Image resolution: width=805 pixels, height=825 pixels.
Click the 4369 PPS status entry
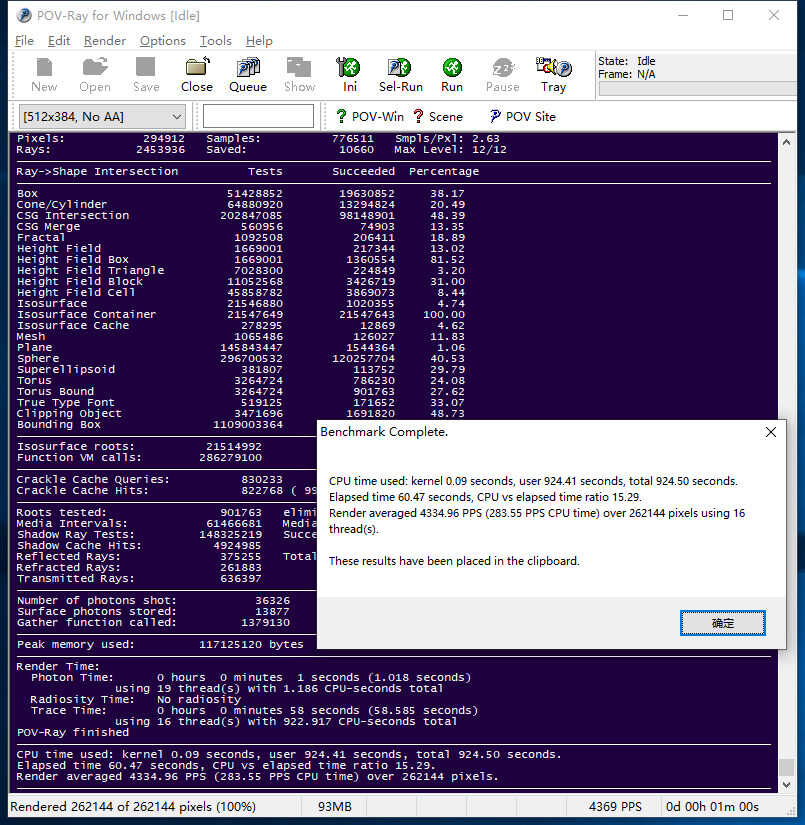pyautogui.click(x=615, y=807)
